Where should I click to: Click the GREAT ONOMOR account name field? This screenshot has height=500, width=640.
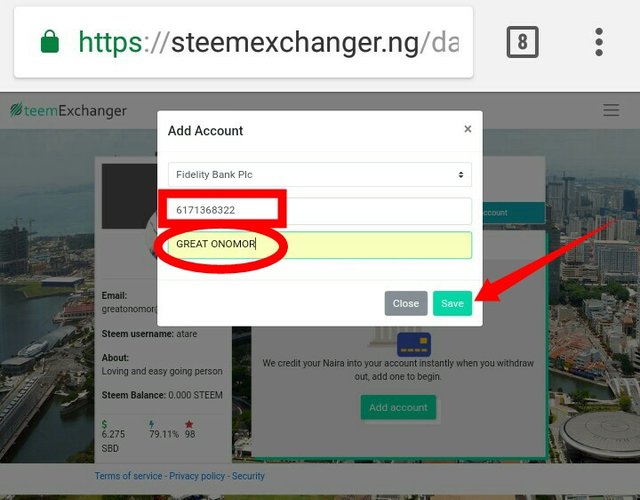[320, 245]
